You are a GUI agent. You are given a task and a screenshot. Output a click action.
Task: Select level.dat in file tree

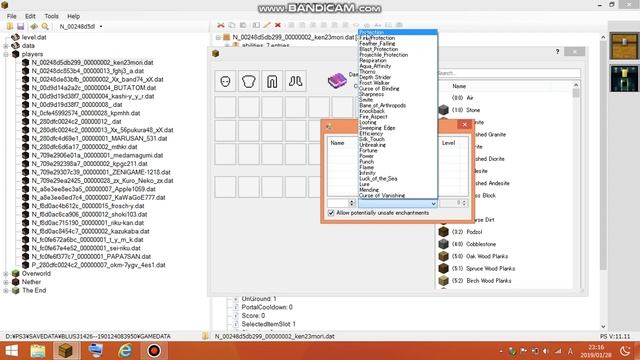pyautogui.click(x=34, y=37)
